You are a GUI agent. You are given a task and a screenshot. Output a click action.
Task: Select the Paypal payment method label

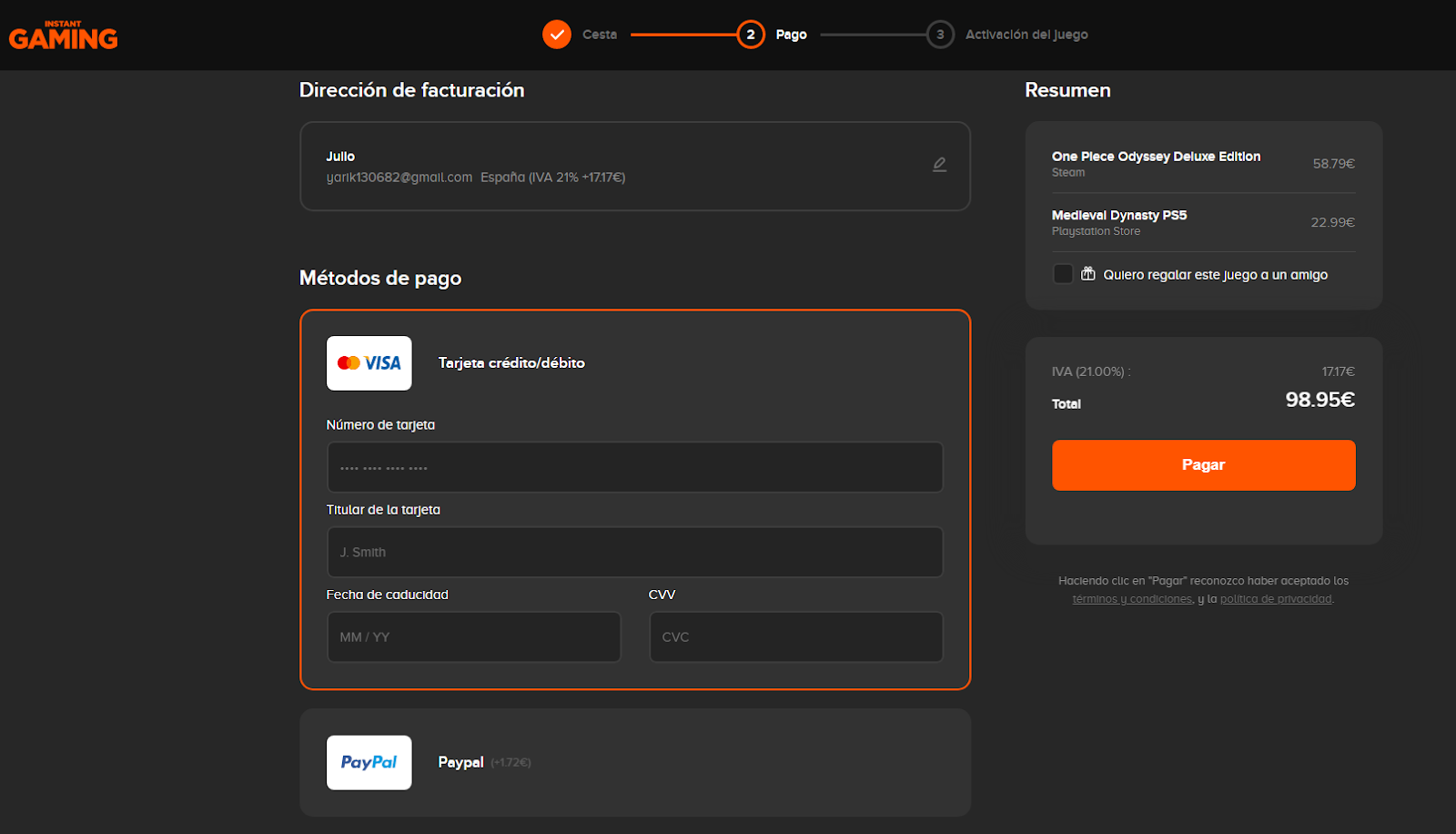click(460, 763)
